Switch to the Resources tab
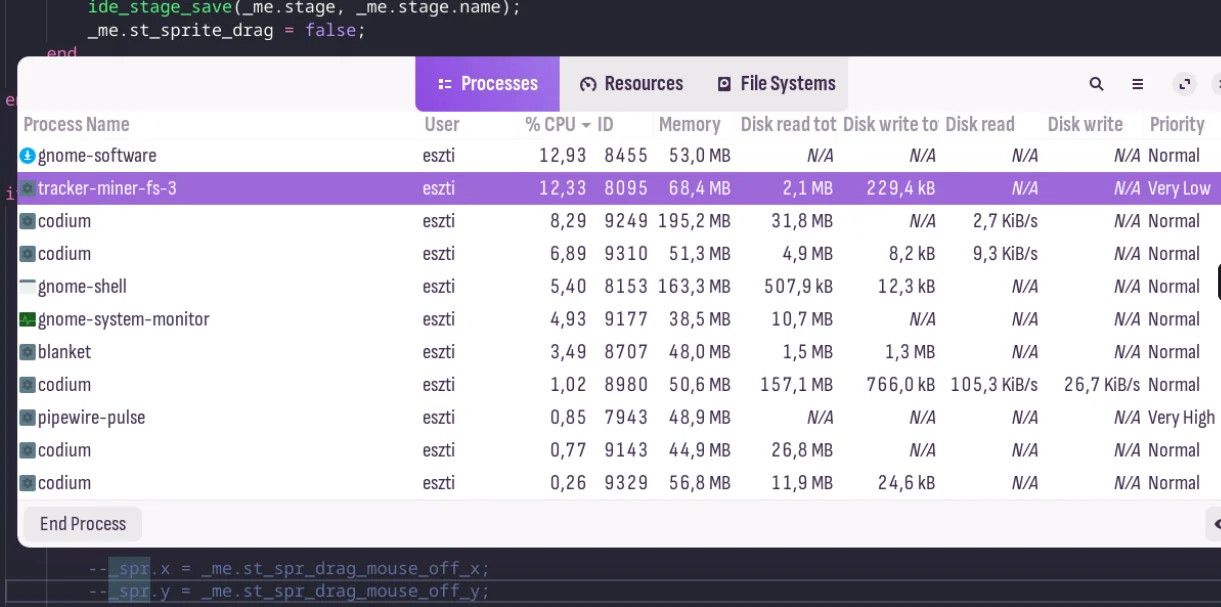Screen dimensions: 1221x607 [632, 84]
